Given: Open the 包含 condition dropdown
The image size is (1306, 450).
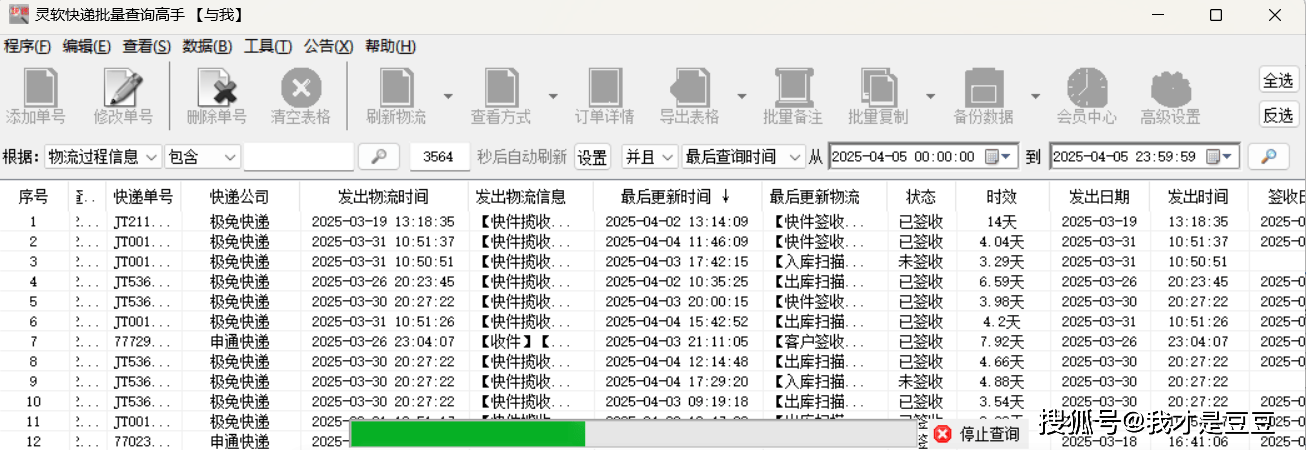Looking at the screenshot, I should pos(230,157).
